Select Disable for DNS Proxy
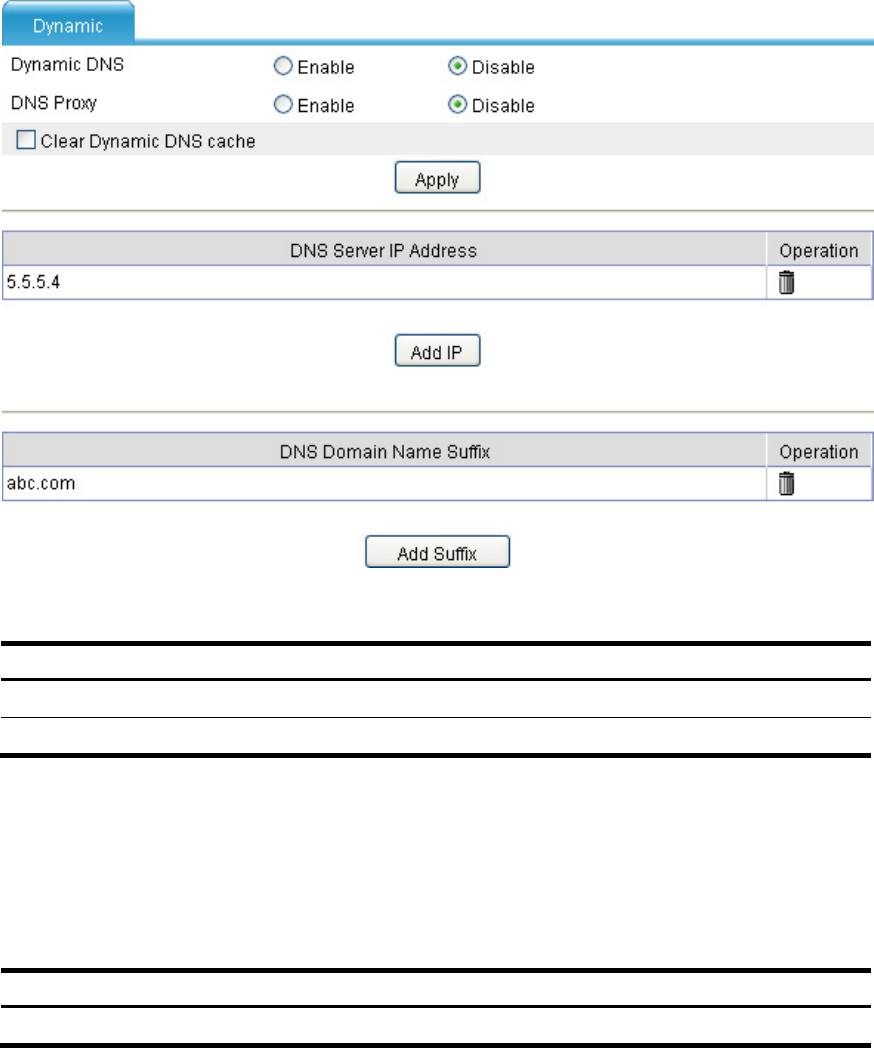This screenshot has width=874, height=1048. pyautogui.click(x=458, y=104)
